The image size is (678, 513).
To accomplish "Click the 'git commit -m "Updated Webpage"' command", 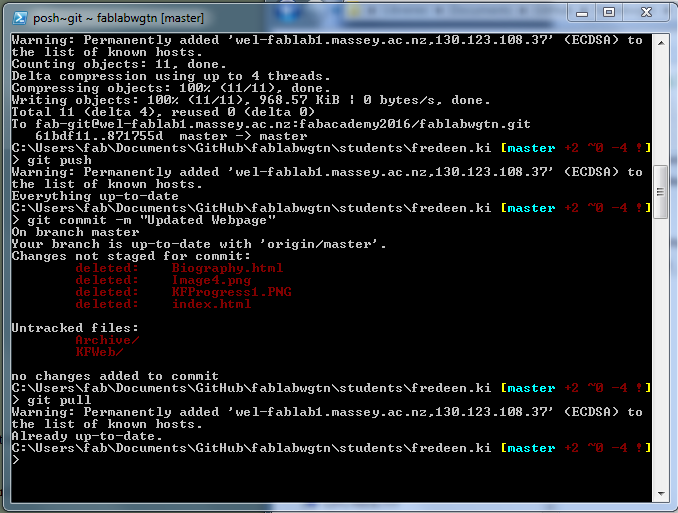I will pyautogui.click(x=151, y=220).
